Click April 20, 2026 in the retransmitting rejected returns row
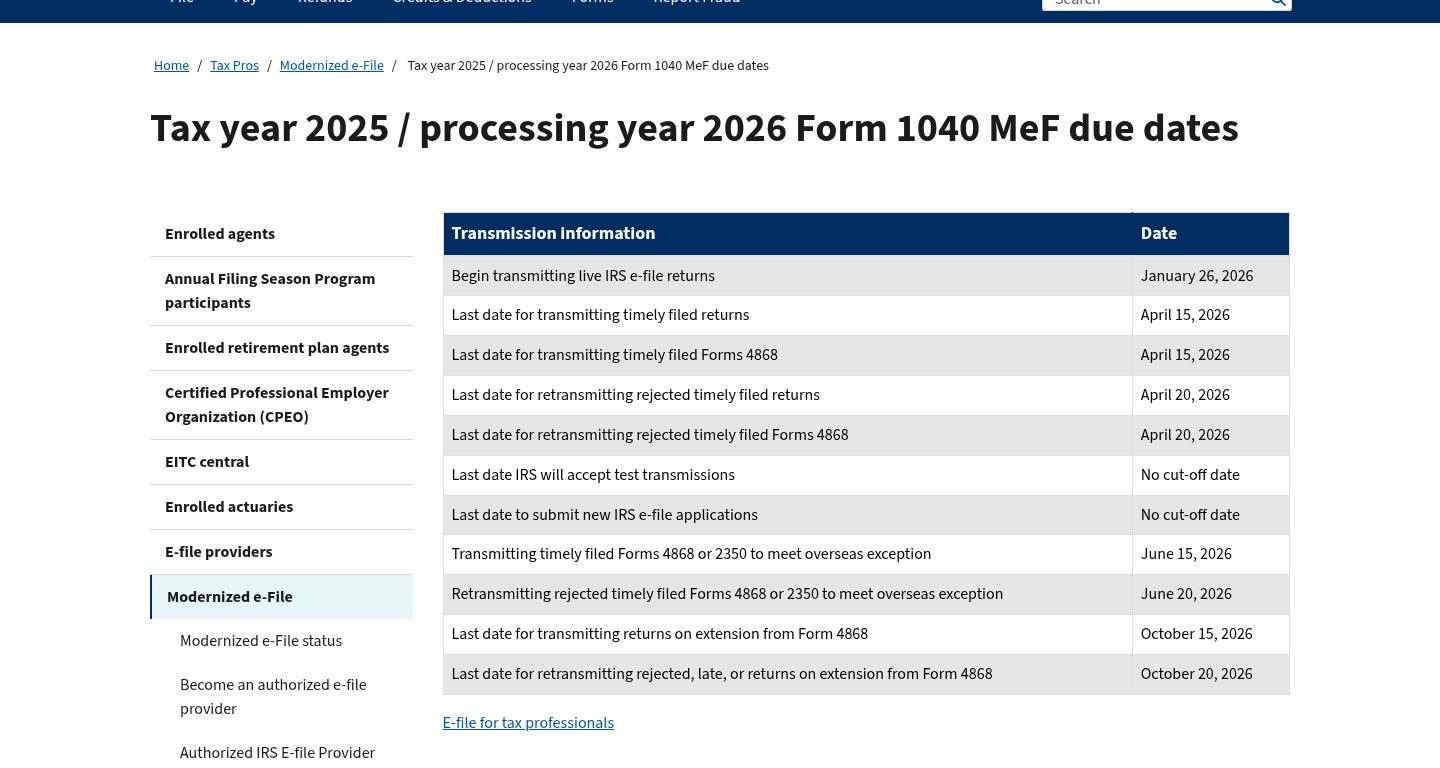 (x=1211, y=396)
